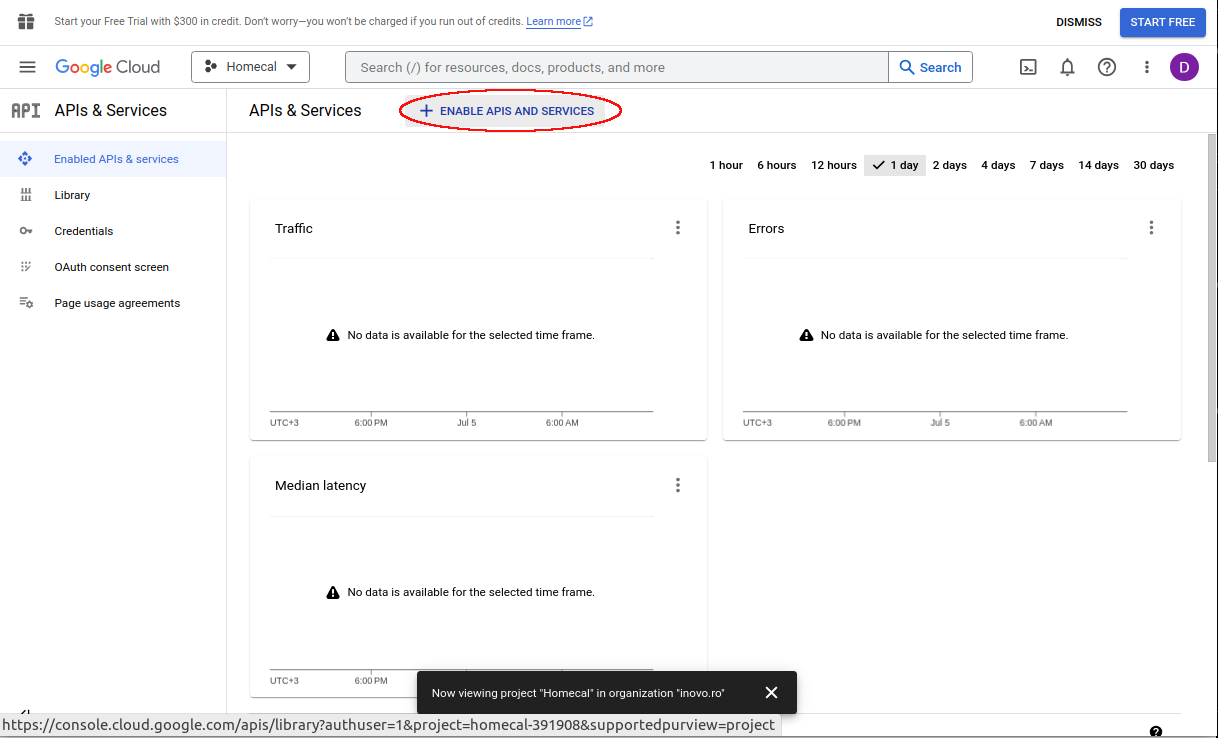Click ENABLE APIS AND SERVICES

tap(510, 111)
